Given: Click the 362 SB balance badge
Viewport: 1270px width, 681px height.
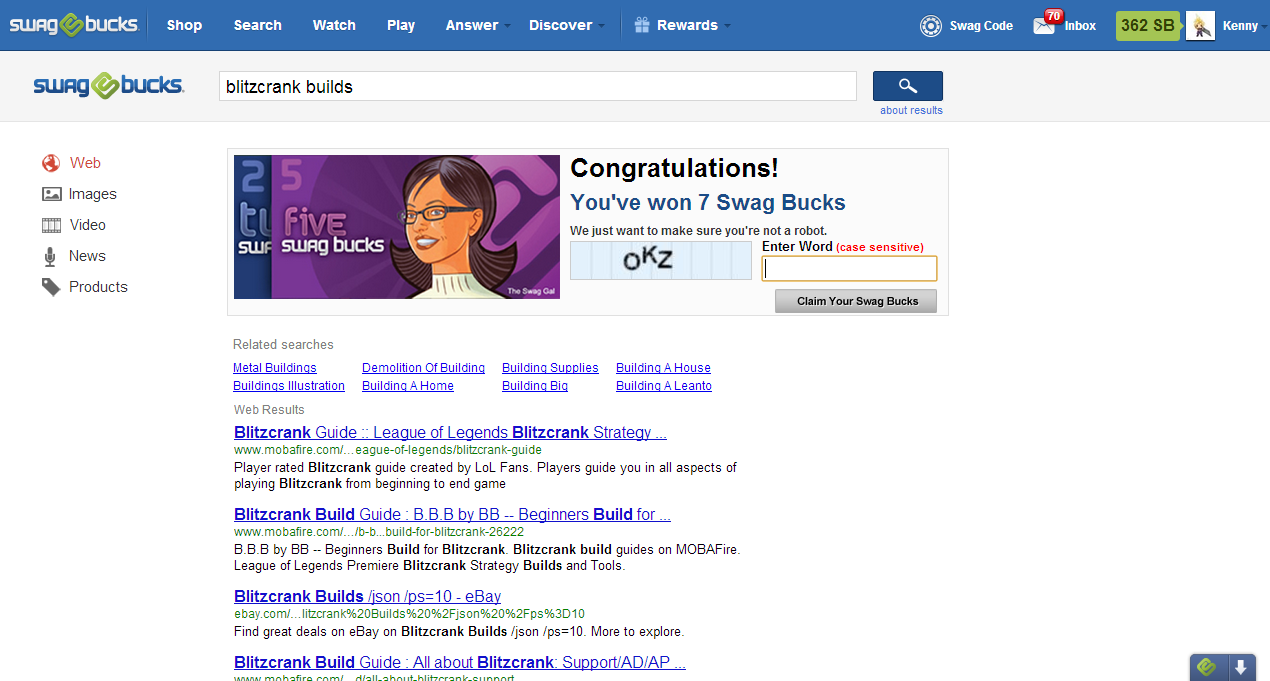Looking at the screenshot, I should [1148, 26].
